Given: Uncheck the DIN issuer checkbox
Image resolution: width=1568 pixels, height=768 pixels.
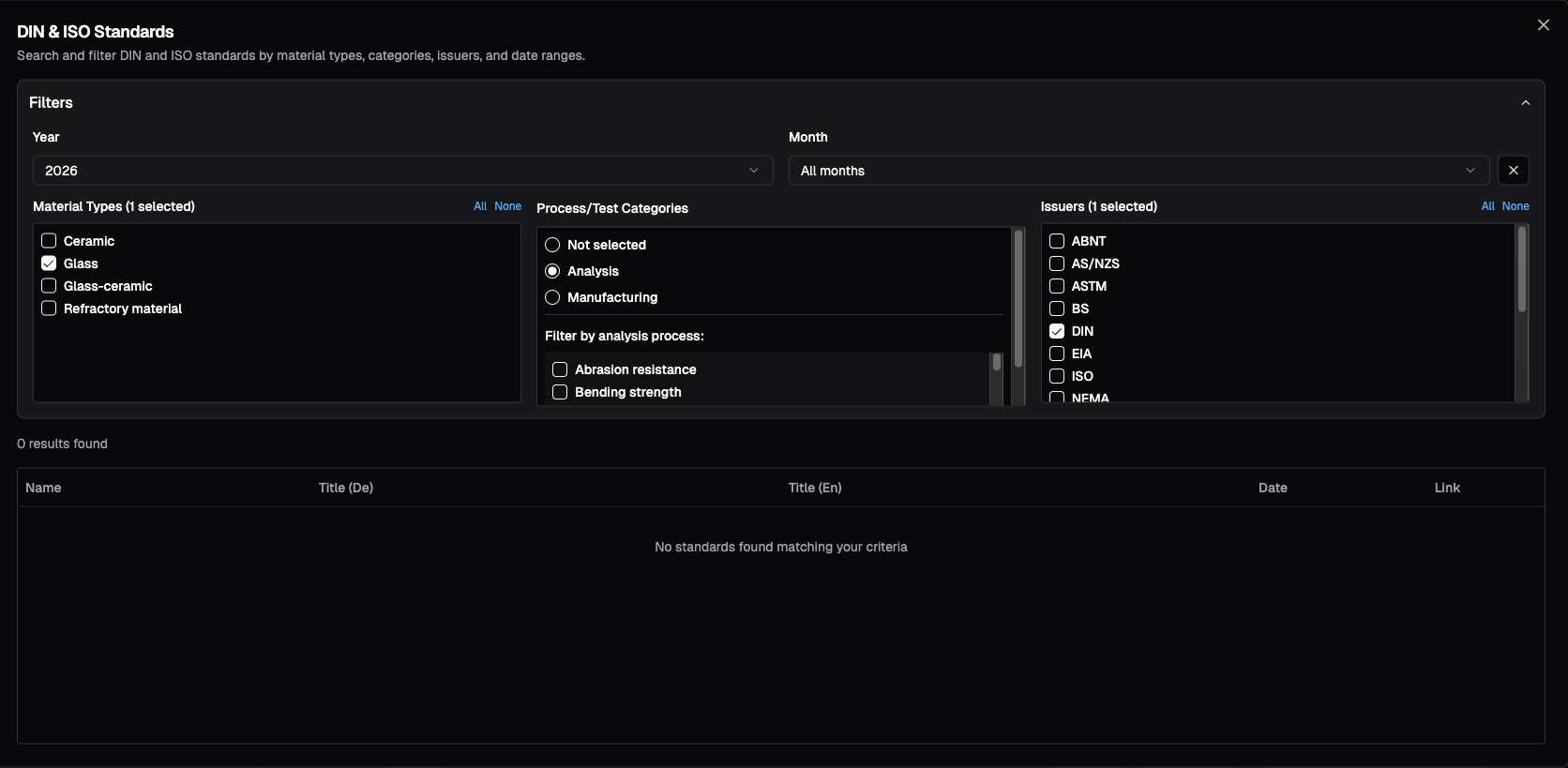Looking at the screenshot, I should click(x=1057, y=331).
